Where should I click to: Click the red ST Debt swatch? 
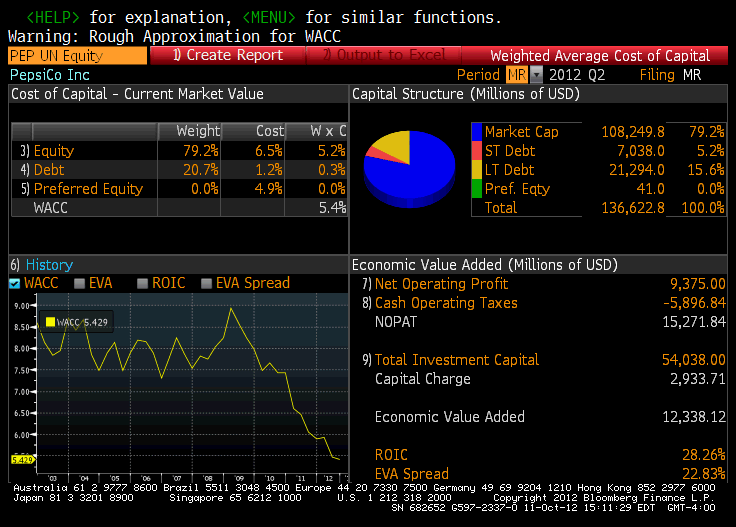click(476, 151)
